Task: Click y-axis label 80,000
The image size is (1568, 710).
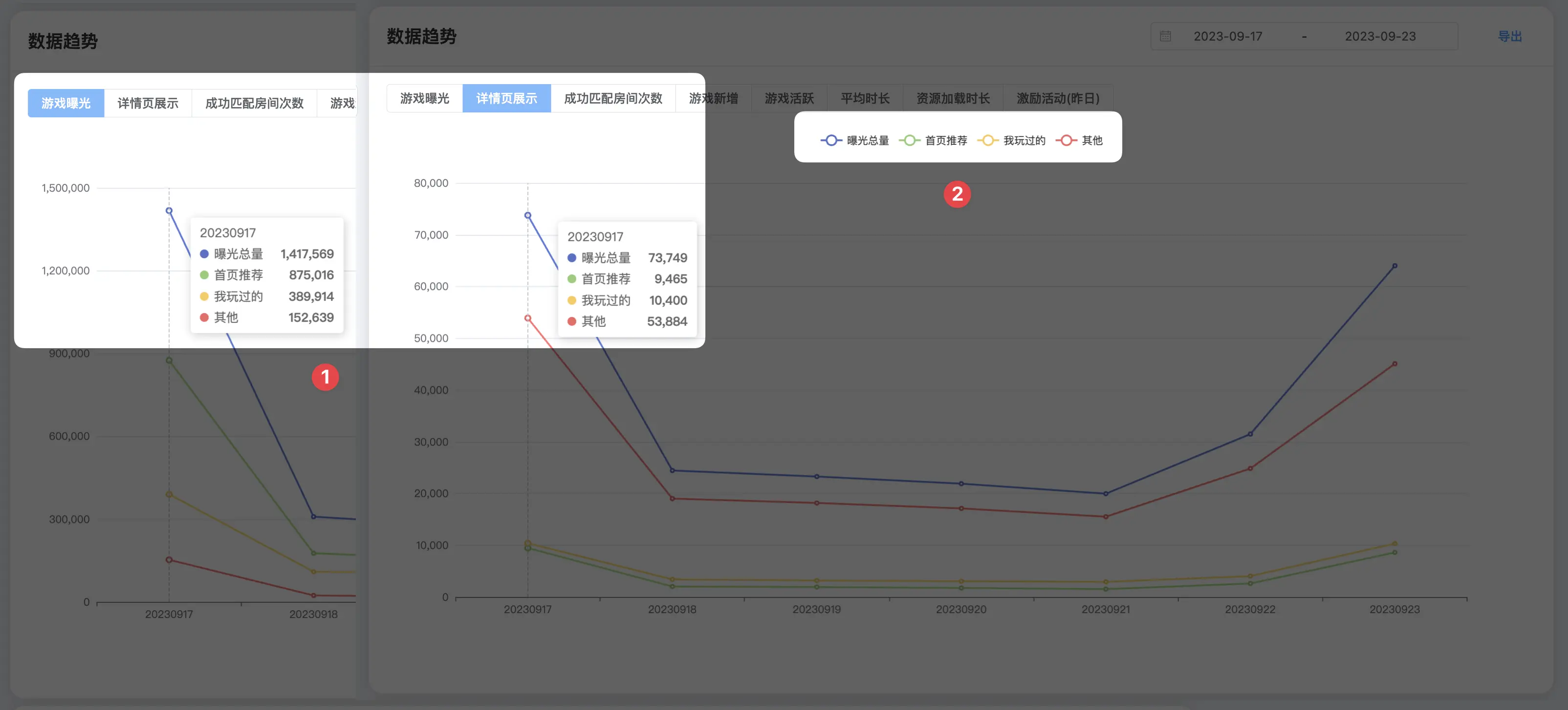Action: (431, 183)
